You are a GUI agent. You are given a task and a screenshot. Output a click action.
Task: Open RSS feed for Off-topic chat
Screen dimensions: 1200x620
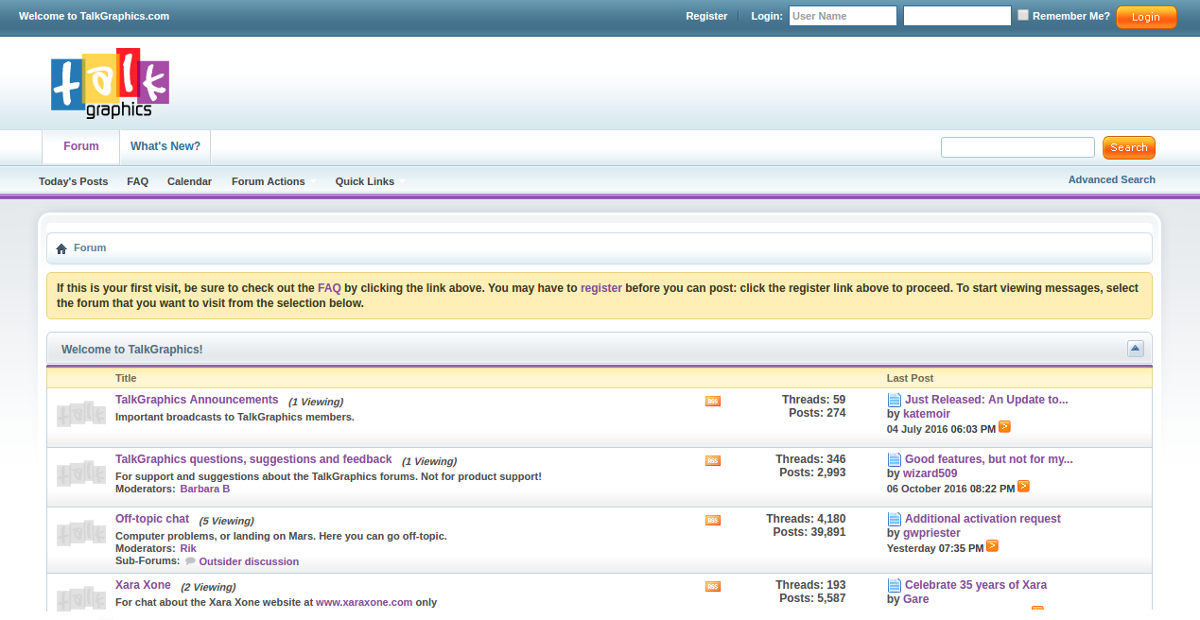(x=712, y=520)
